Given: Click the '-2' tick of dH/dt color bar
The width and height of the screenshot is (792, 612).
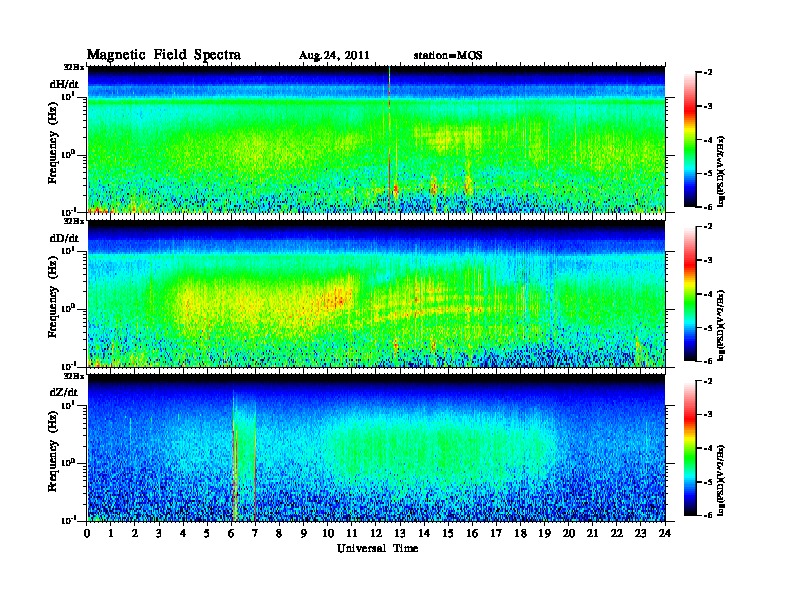Looking at the screenshot, I should point(708,73).
